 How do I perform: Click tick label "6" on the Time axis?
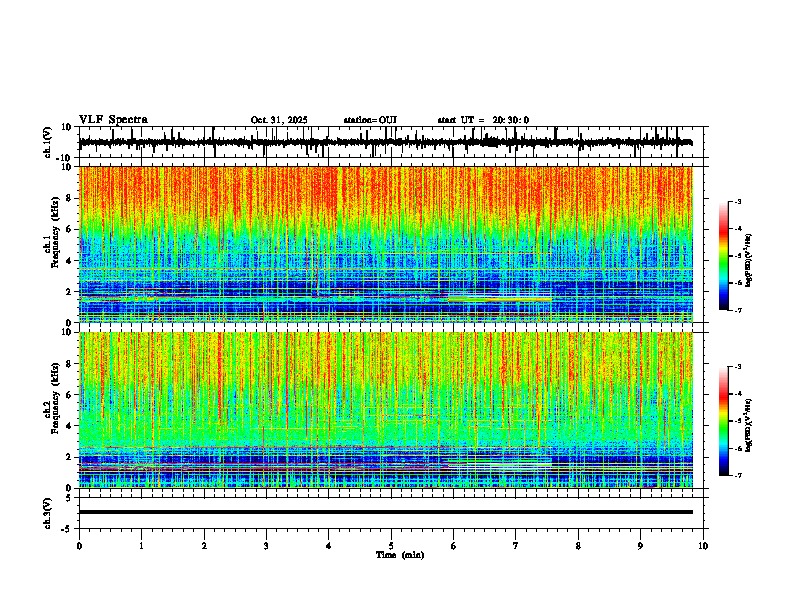454,546
